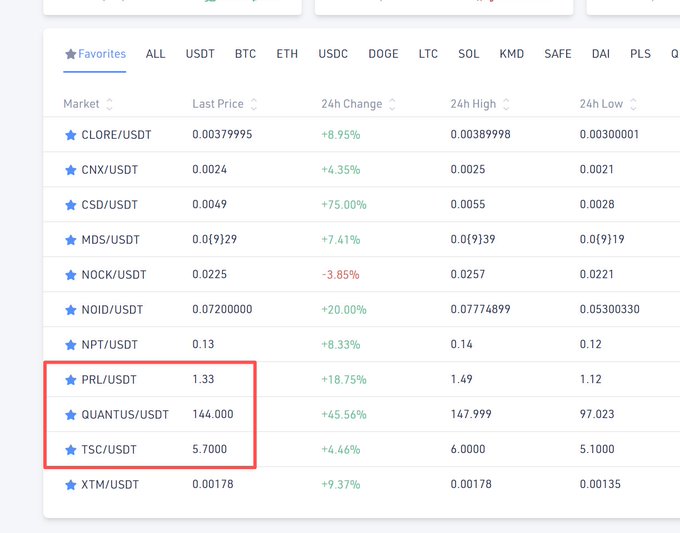Sort by the Last Price column arrows
680x533 pixels.
pos(254,104)
